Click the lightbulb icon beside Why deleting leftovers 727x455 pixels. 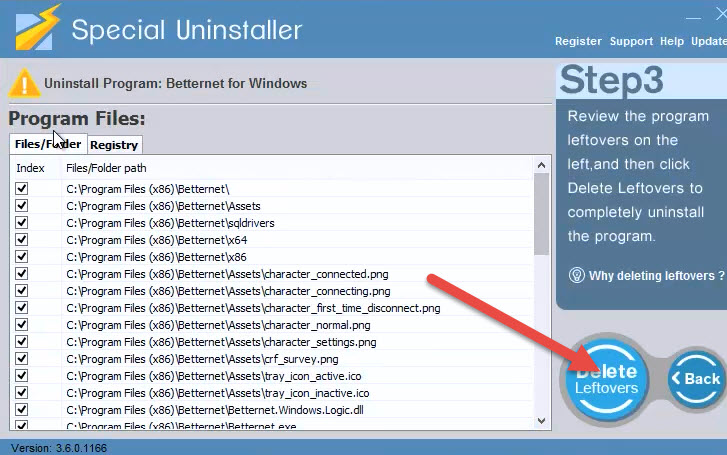click(x=576, y=275)
